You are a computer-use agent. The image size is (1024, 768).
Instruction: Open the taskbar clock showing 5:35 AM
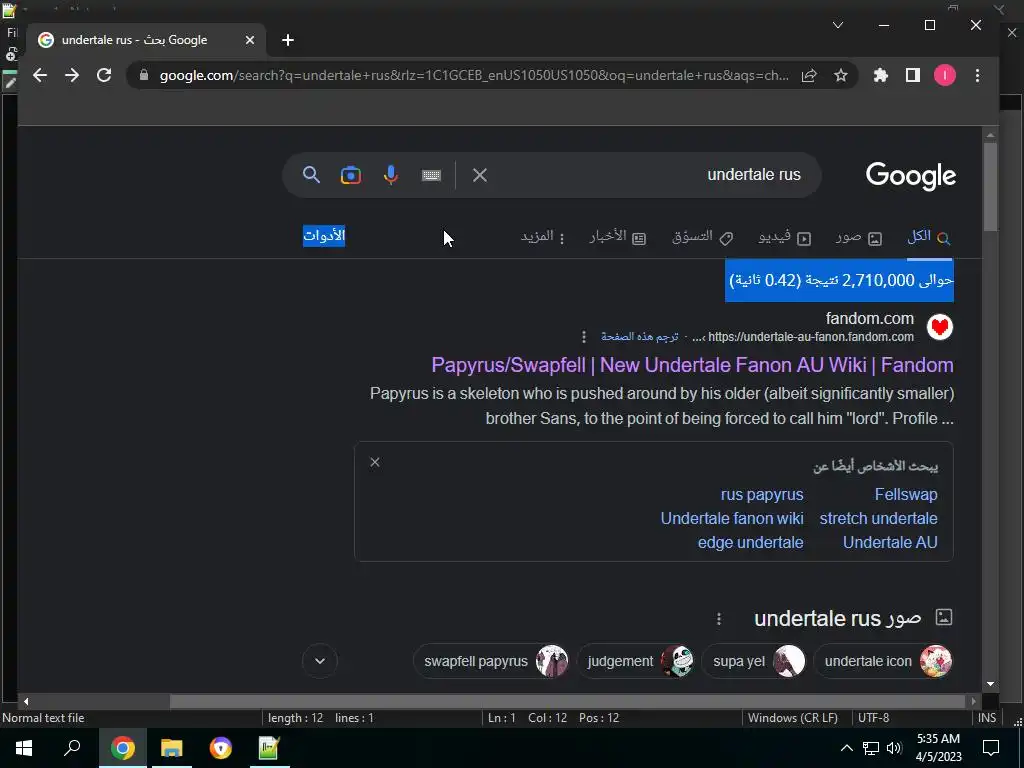point(938,748)
